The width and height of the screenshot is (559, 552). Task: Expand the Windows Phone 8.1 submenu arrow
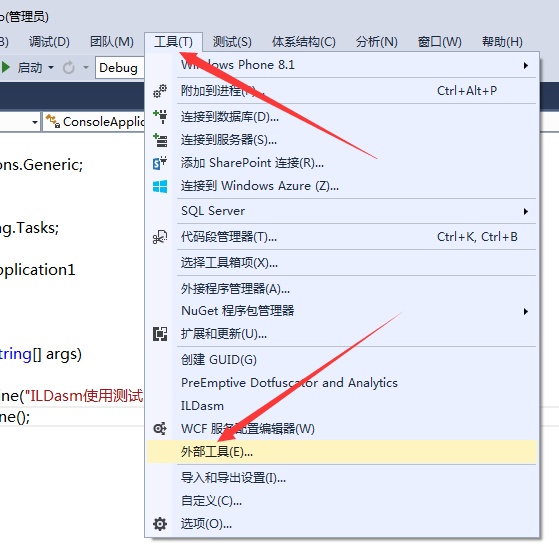coord(525,65)
